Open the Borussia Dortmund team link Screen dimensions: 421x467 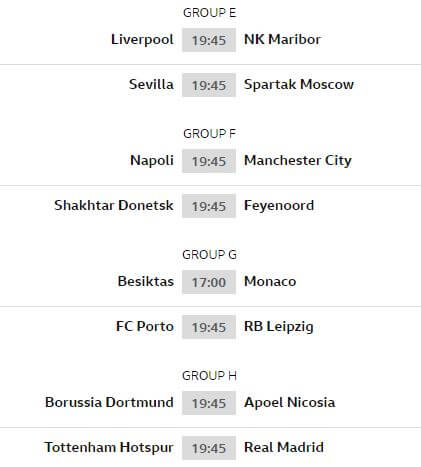click(x=109, y=402)
